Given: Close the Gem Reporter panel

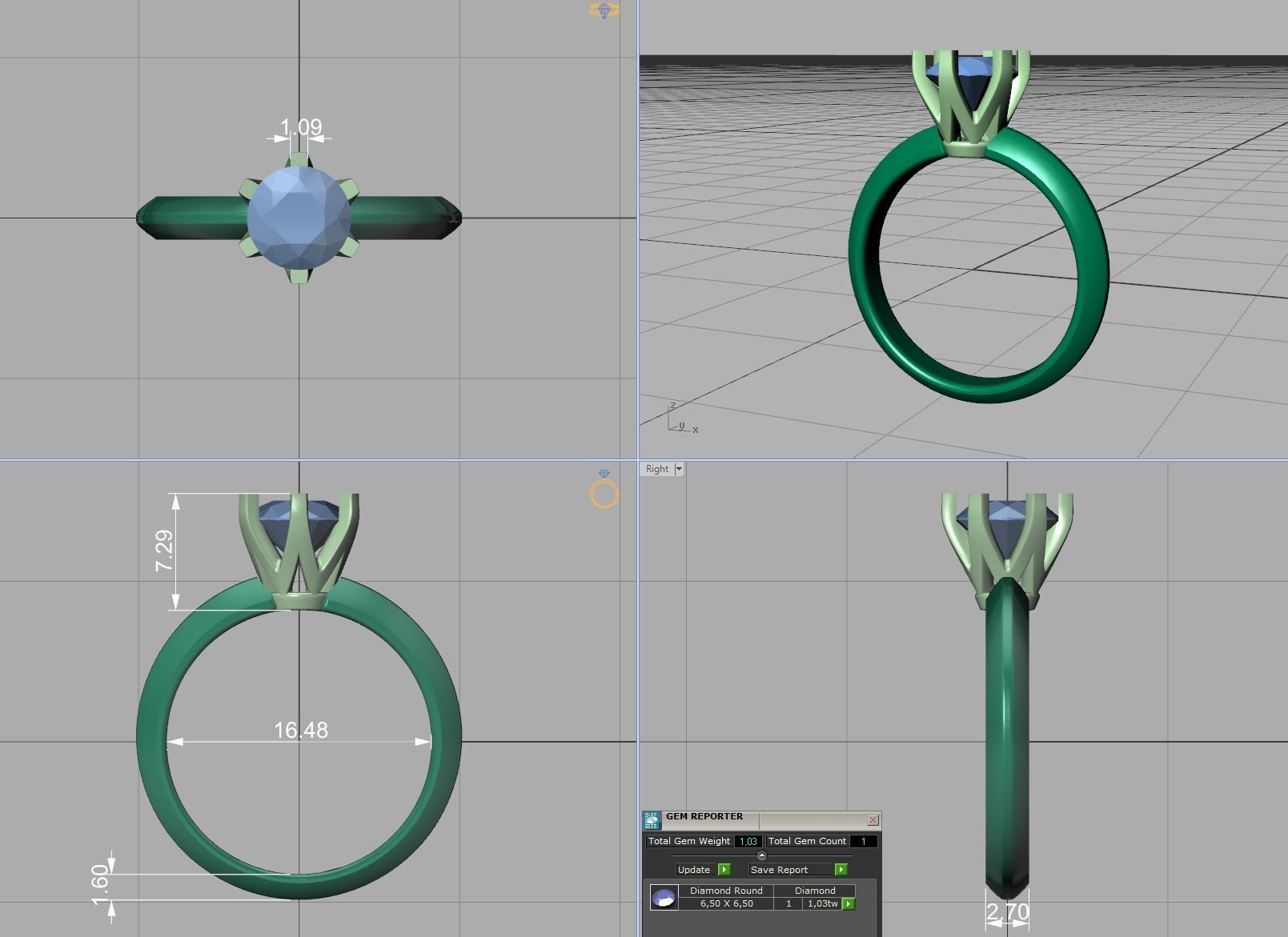Looking at the screenshot, I should (x=873, y=819).
